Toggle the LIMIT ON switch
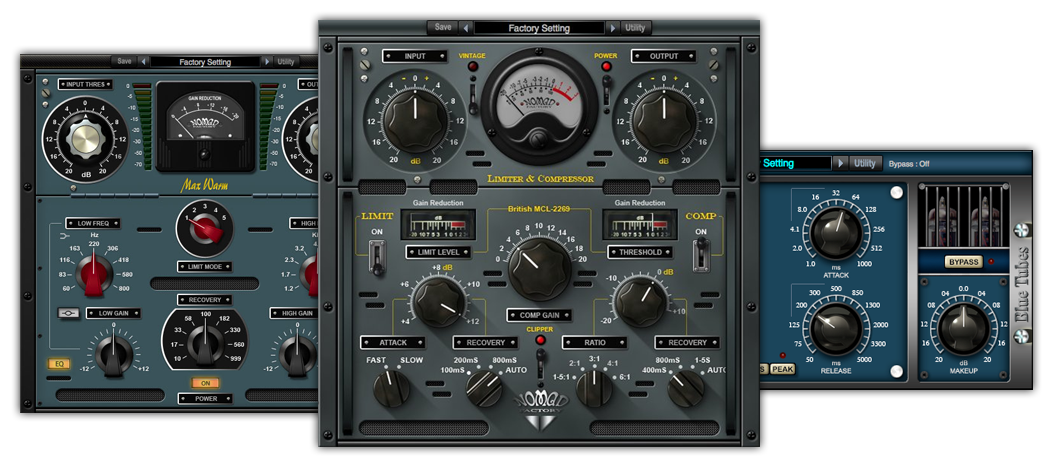Viewport: 1053px width, 467px height. [377, 257]
